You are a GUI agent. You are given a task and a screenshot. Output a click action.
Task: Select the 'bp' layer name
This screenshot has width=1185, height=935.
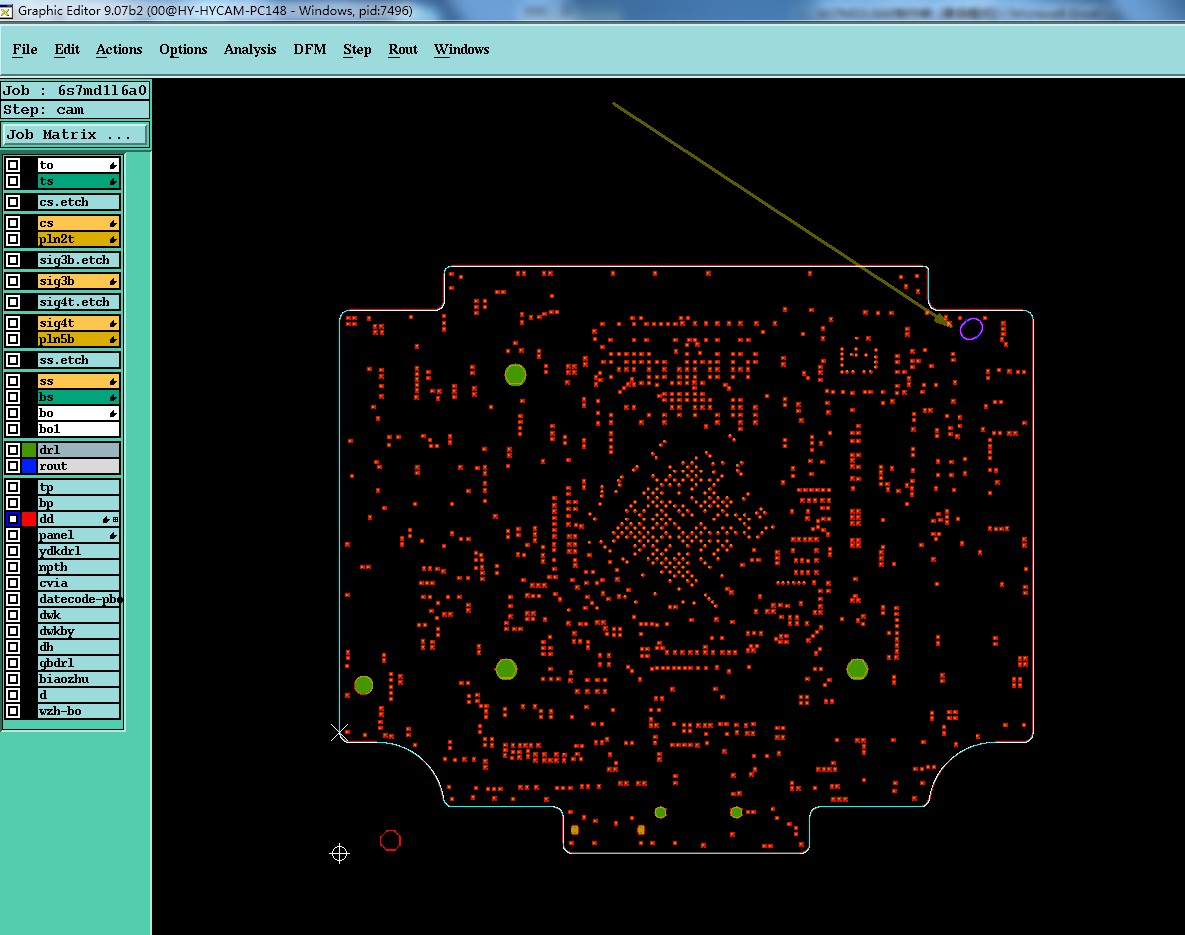tap(46, 503)
